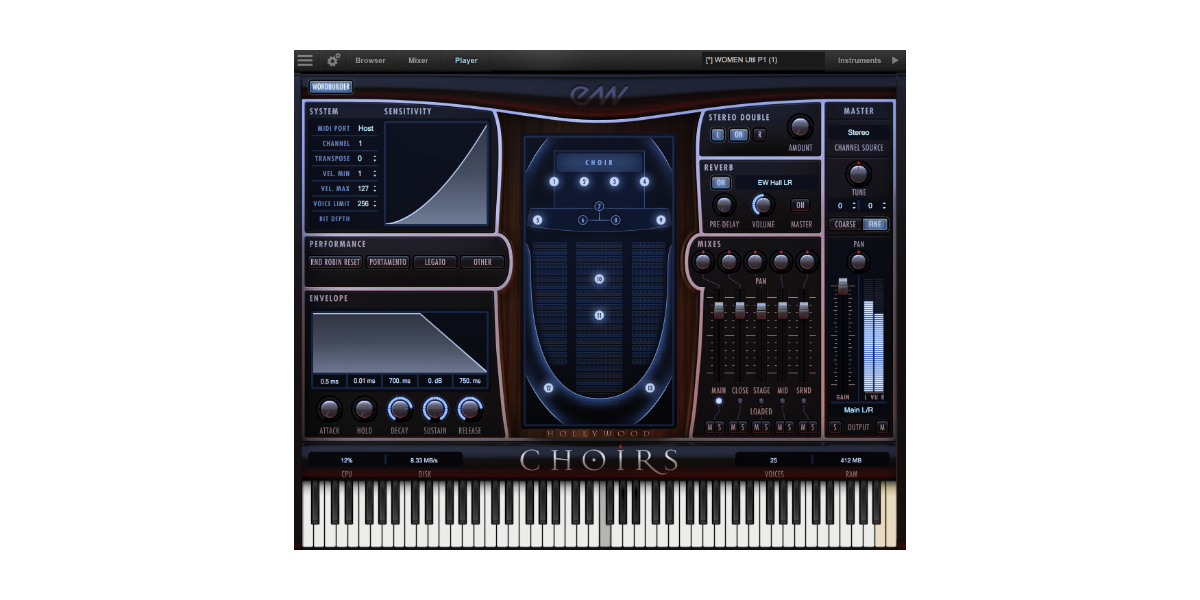Click the WordBuilder button
Screen dimensions: 1200x600
tap(331, 87)
